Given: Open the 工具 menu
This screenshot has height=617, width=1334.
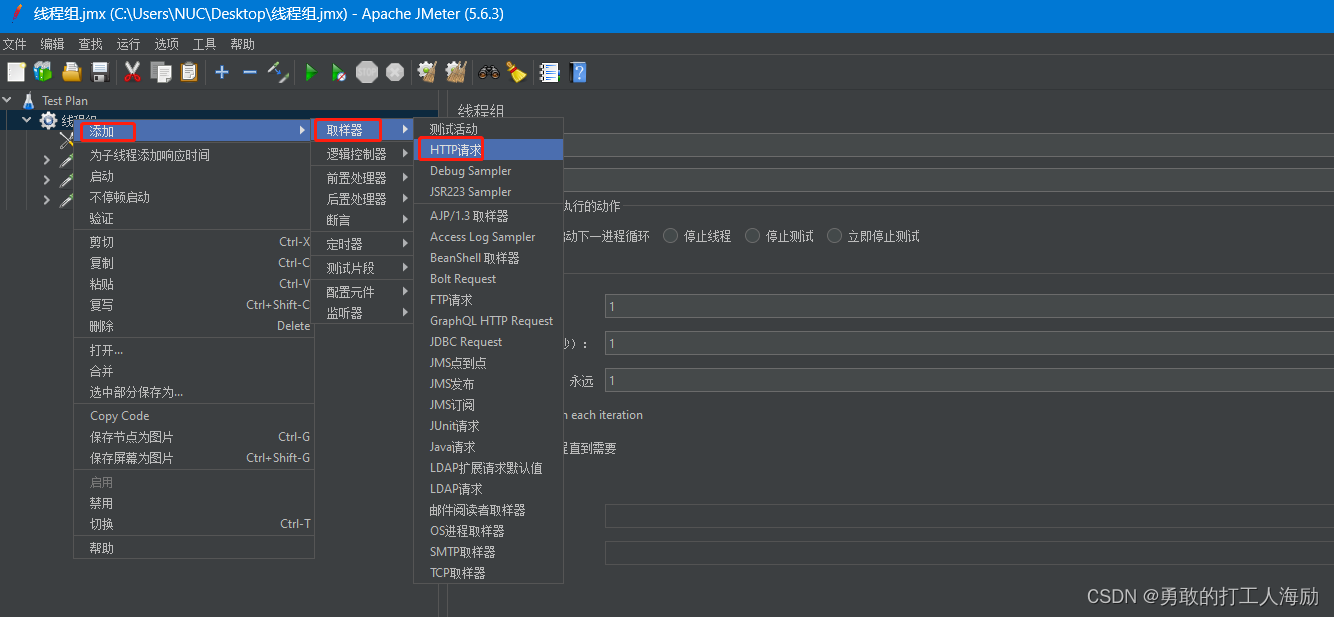Looking at the screenshot, I should 204,44.
